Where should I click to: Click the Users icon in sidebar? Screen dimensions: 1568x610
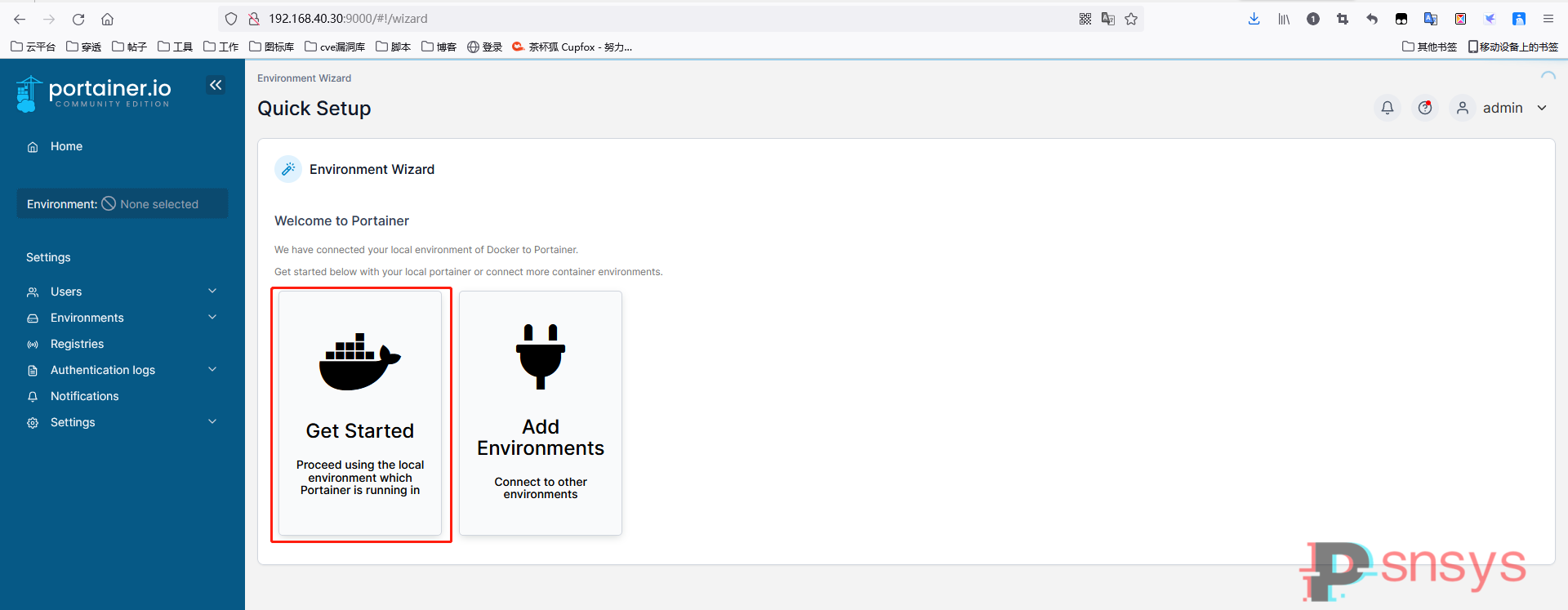pos(33,292)
